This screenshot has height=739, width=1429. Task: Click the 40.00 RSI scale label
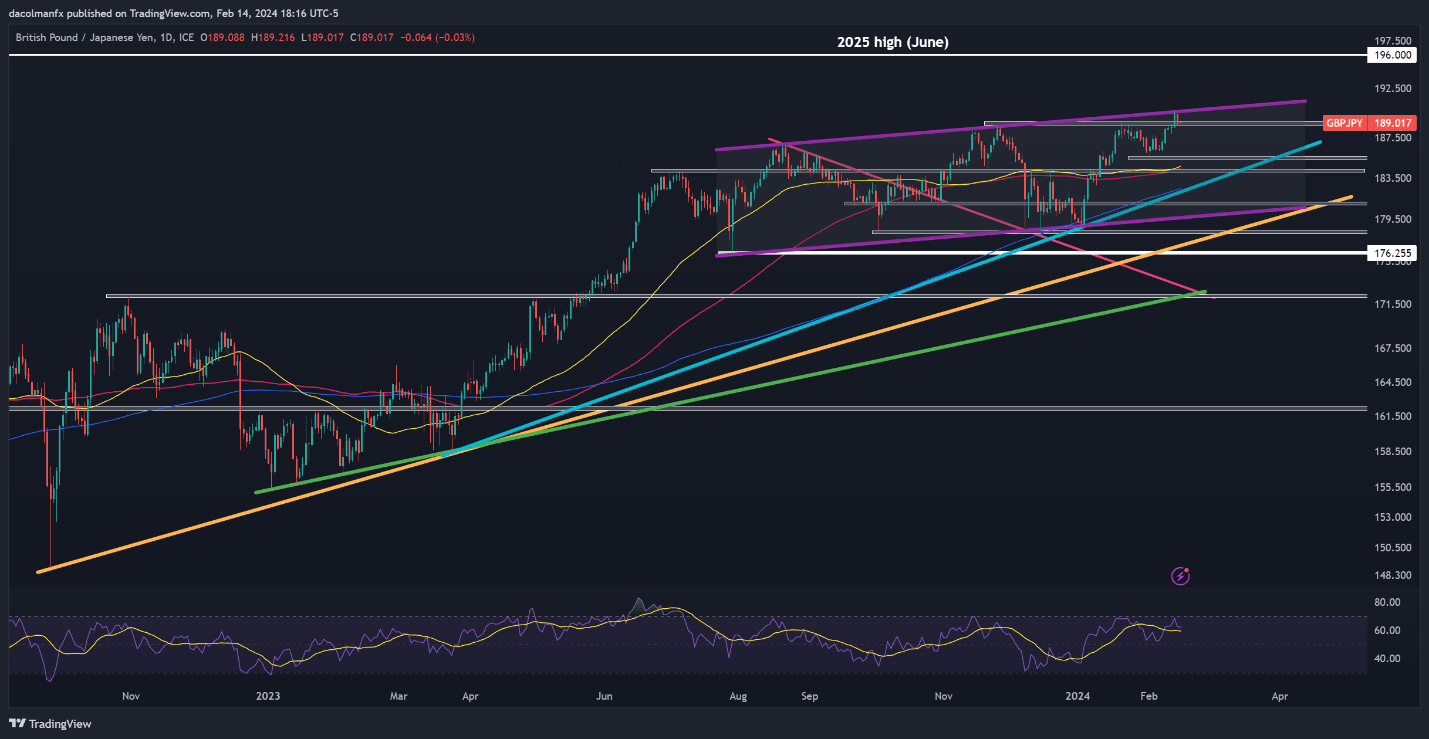tap(1386, 658)
